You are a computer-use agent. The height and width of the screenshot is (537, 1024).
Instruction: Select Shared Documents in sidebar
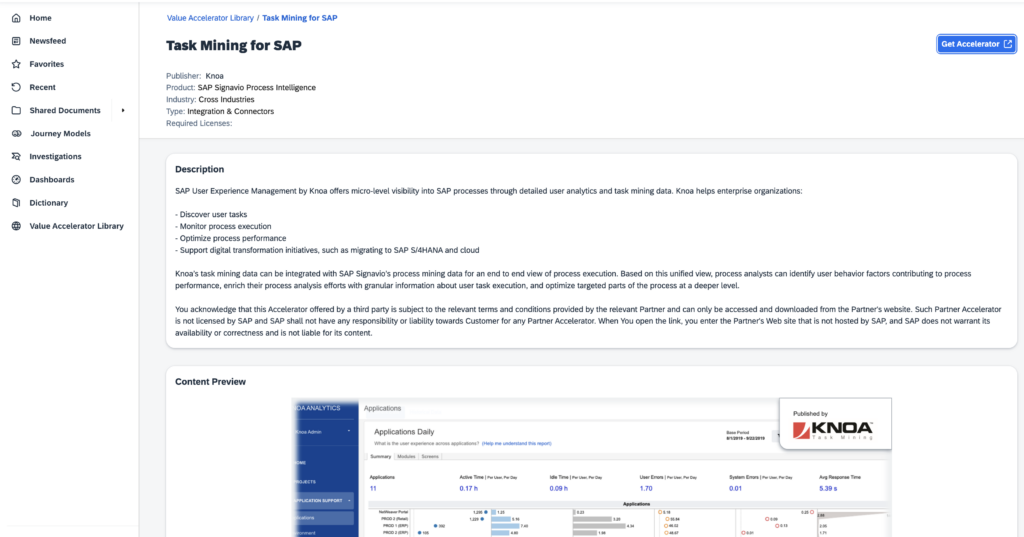click(65, 110)
